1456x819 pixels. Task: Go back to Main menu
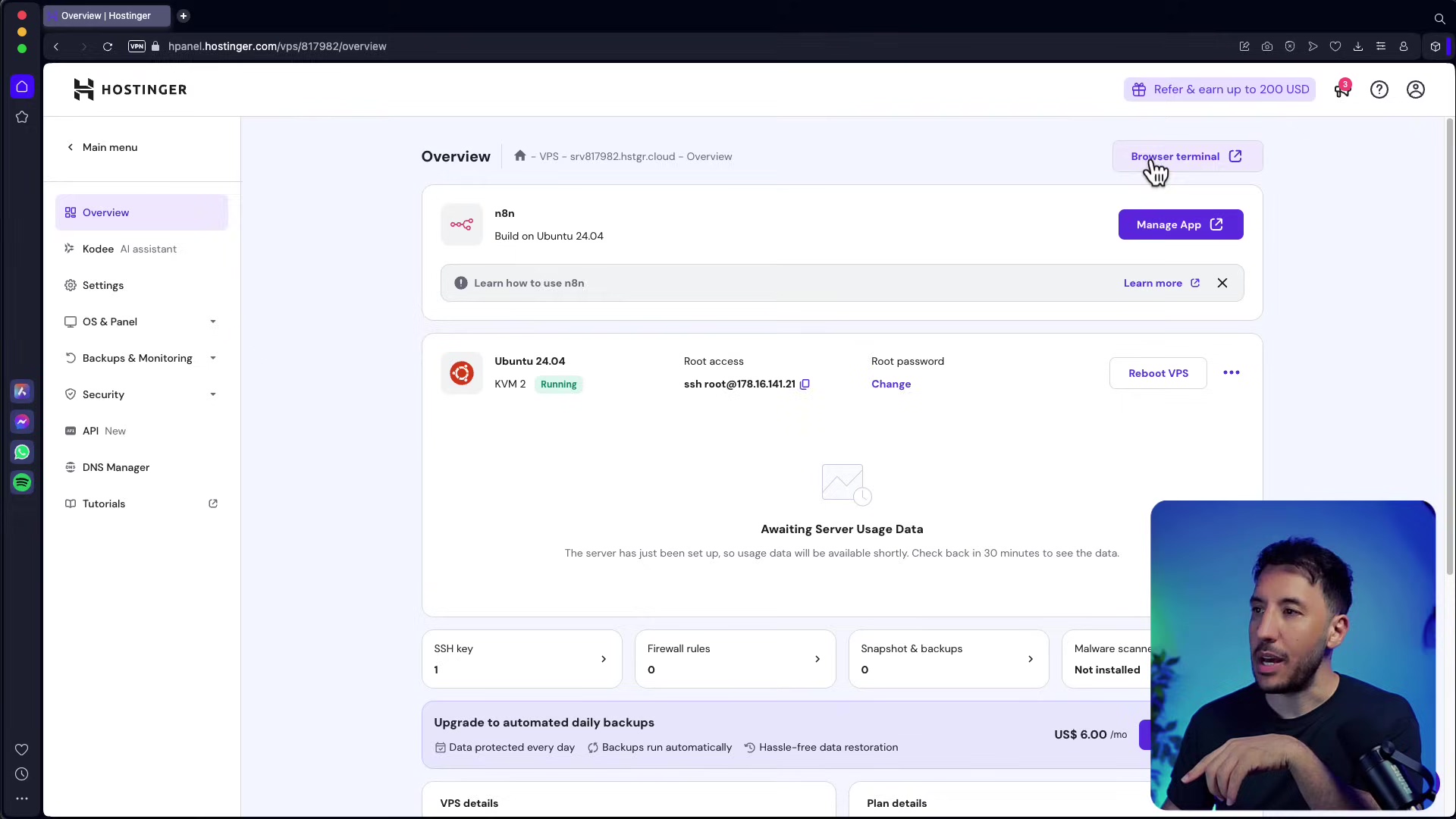click(102, 147)
